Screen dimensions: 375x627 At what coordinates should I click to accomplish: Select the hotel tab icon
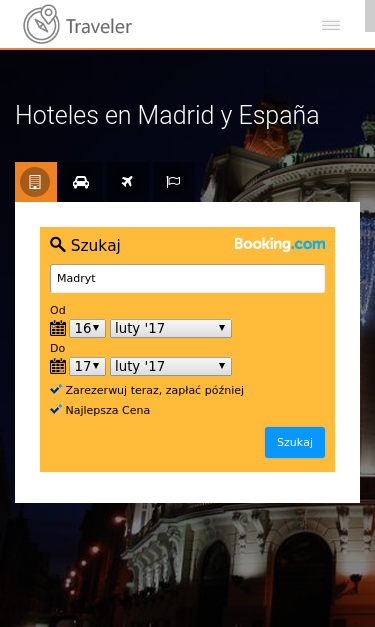[x=36, y=182]
